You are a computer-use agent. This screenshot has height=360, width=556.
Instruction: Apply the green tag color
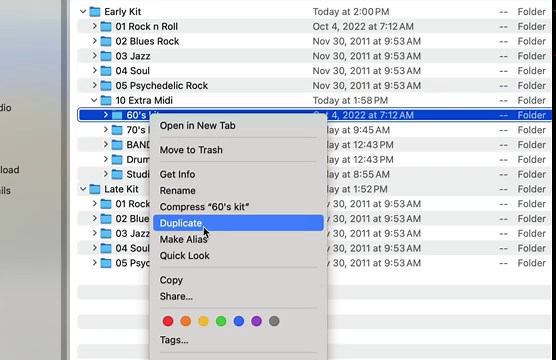click(x=221, y=321)
